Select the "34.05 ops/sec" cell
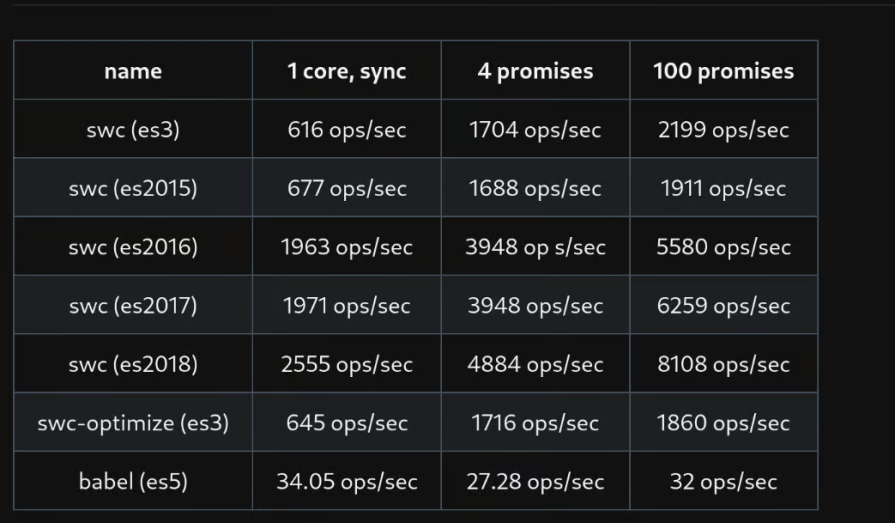The height and width of the screenshot is (523, 895). [346, 482]
